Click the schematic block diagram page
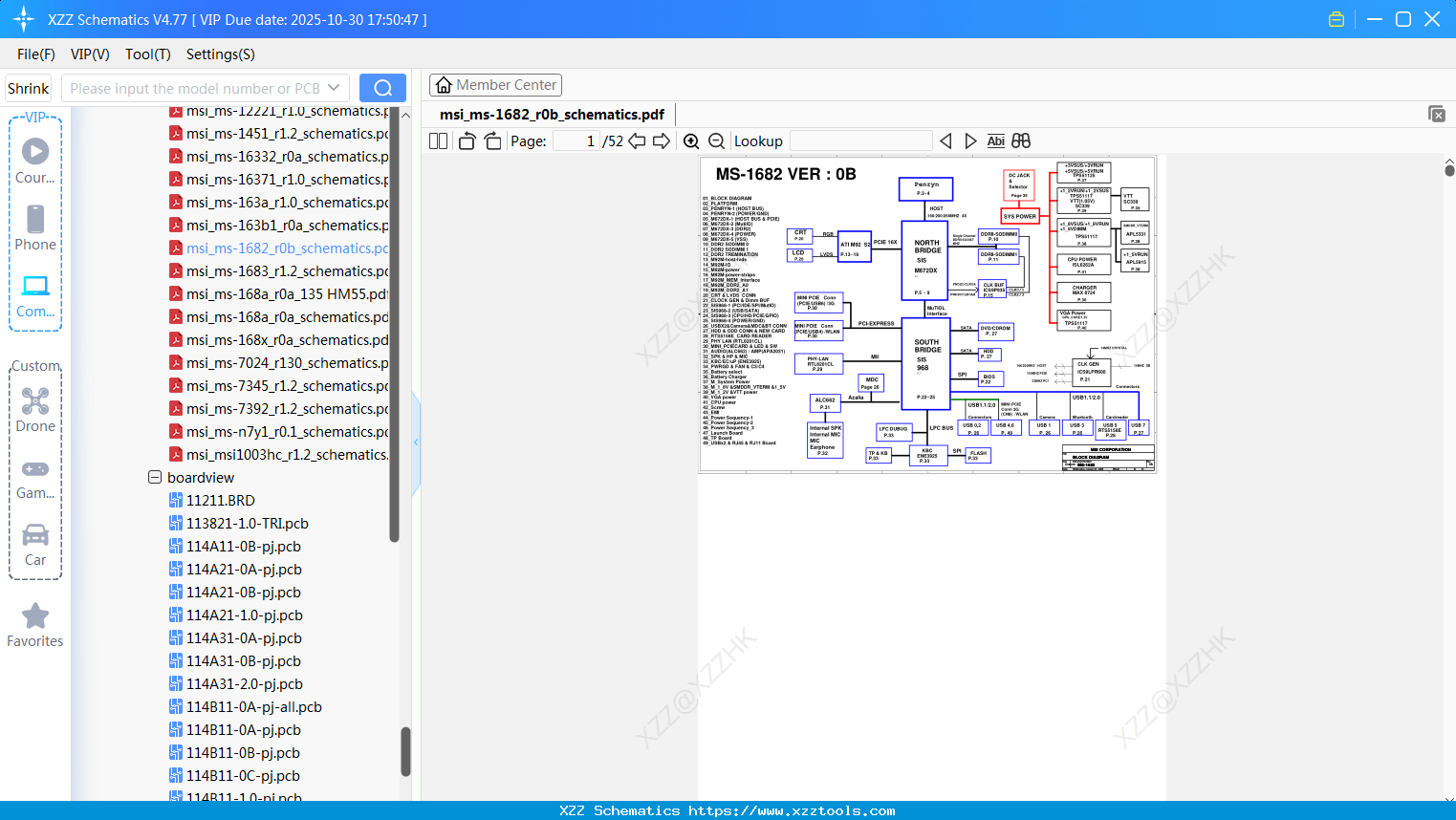 (927, 314)
